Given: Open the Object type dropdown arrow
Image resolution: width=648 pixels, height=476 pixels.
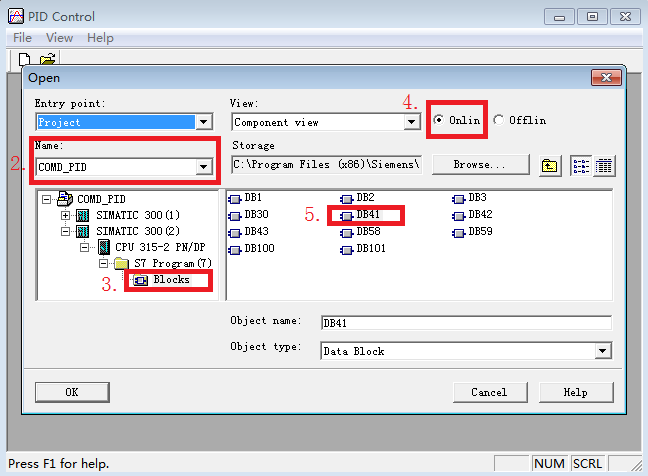Looking at the screenshot, I should click(603, 351).
